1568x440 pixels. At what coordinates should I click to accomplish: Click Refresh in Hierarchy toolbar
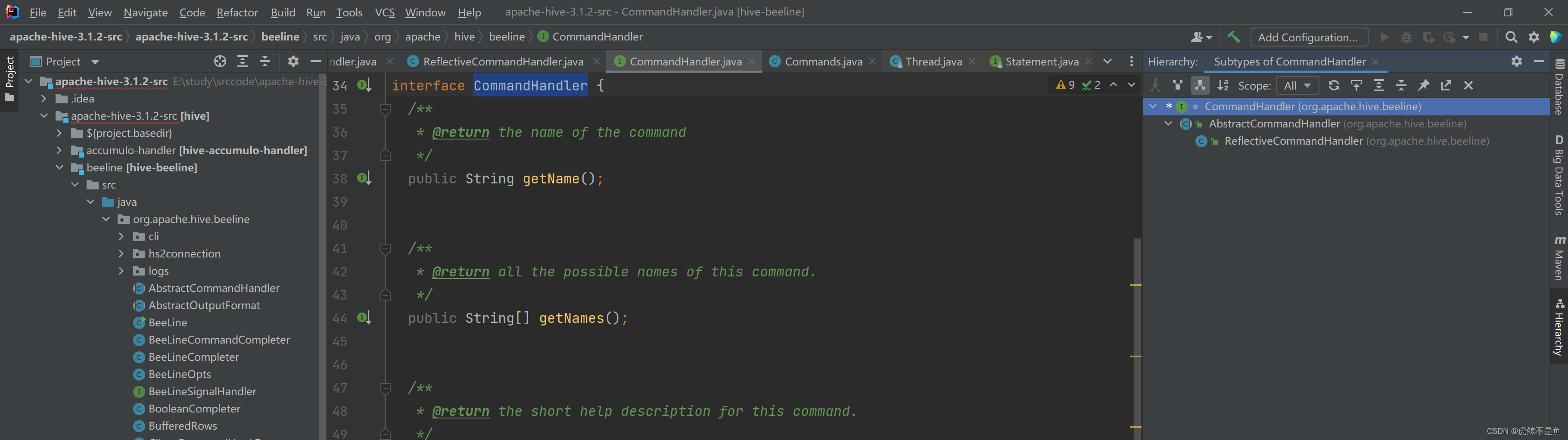pyautogui.click(x=1334, y=85)
